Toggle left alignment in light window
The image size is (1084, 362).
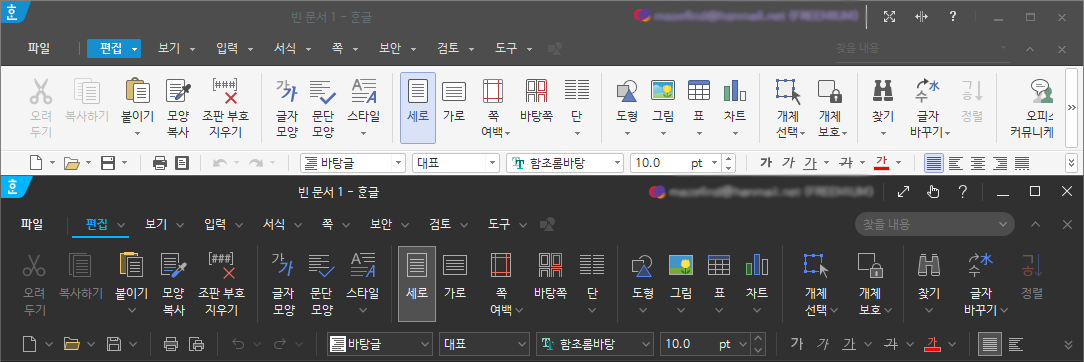click(955, 163)
